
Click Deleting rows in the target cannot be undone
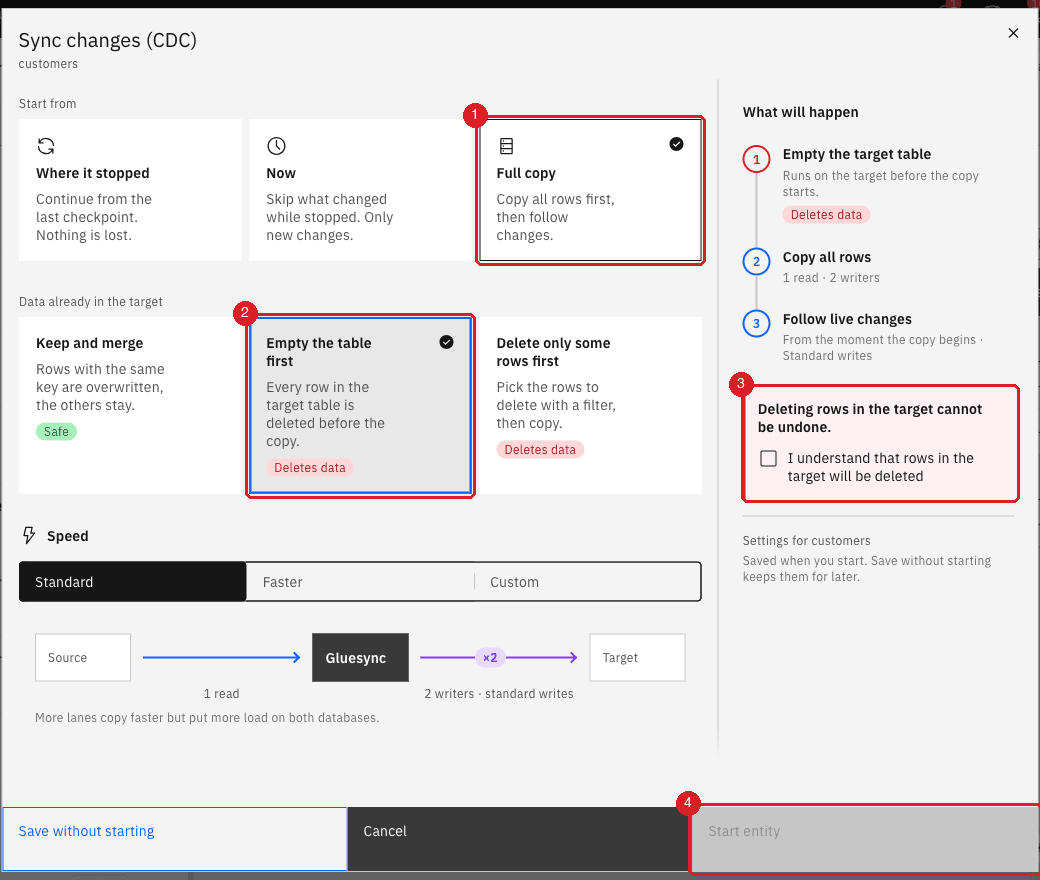870,418
